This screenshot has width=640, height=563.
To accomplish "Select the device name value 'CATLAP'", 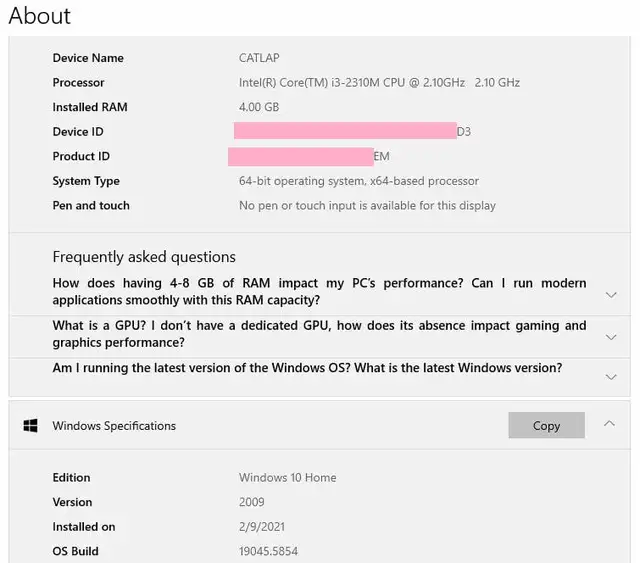I will coord(259,58).
